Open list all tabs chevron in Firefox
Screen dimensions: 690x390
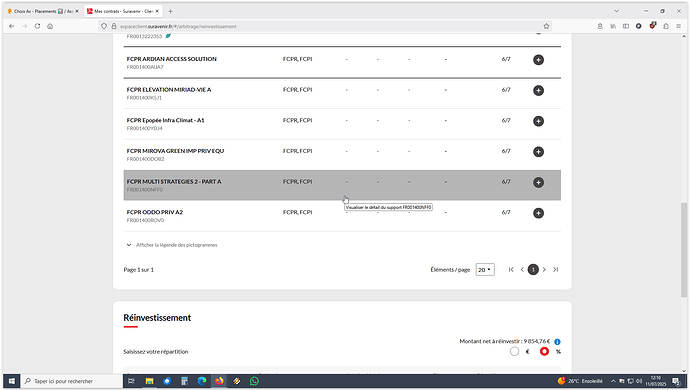click(616, 11)
